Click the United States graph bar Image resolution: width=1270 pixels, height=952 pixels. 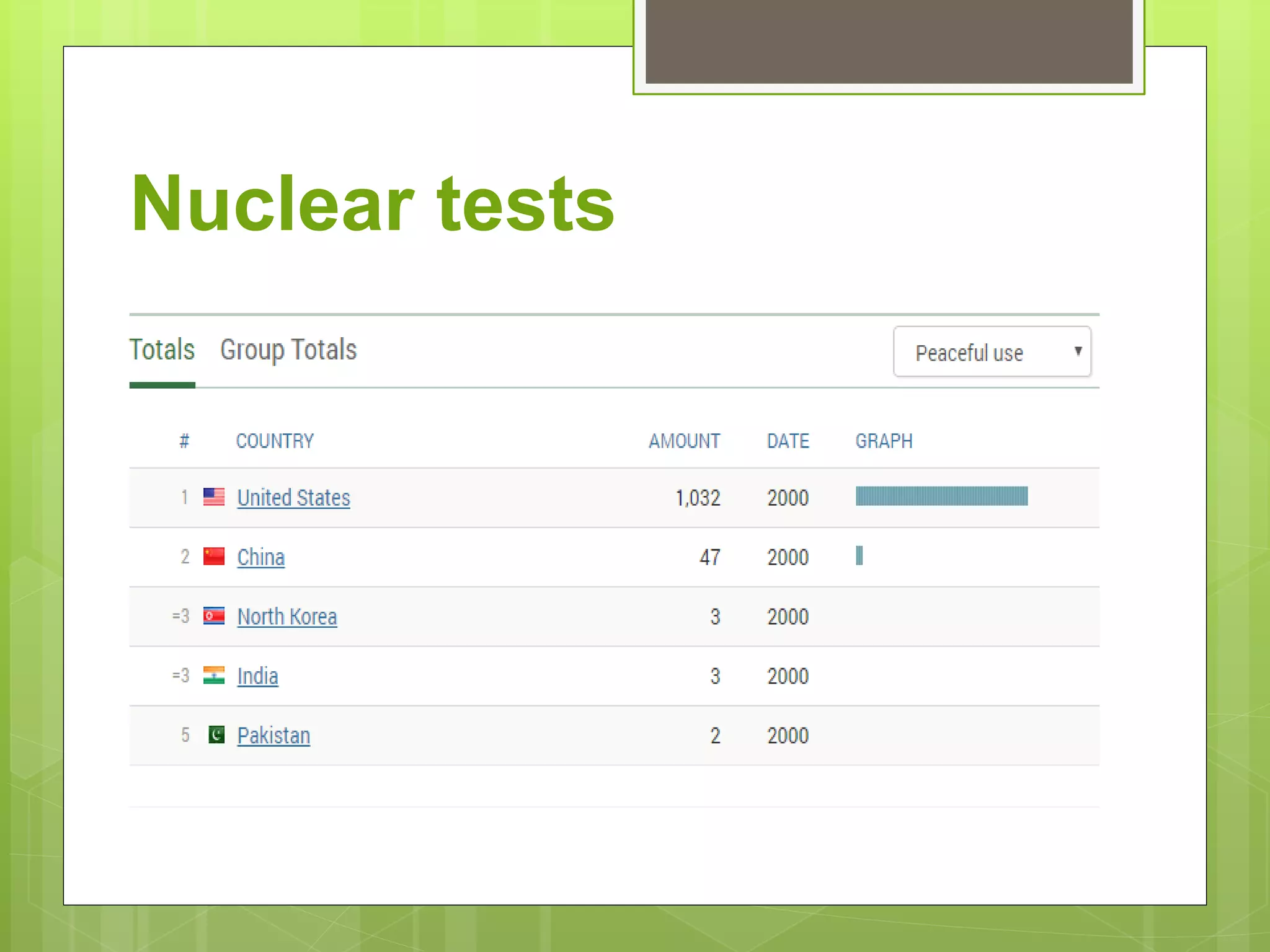[x=941, y=496]
